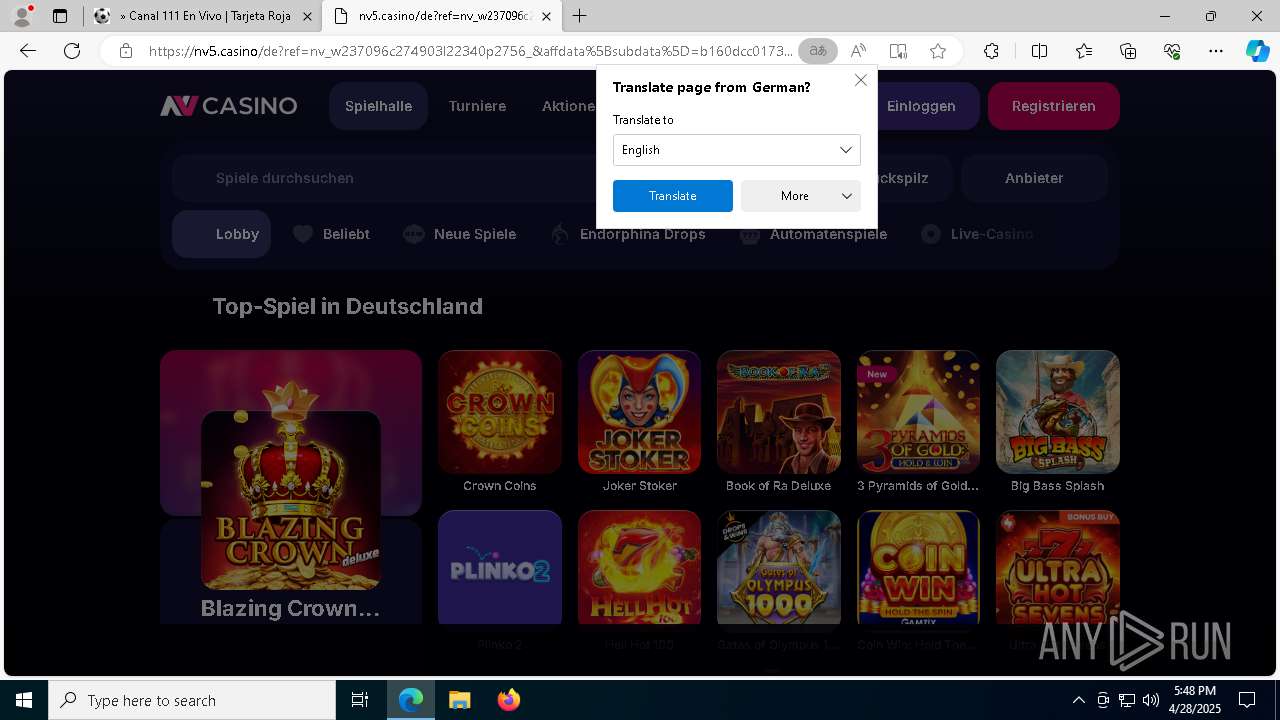Open the Turniere menu item
This screenshot has width=1280, height=720.
click(x=477, y=106)
